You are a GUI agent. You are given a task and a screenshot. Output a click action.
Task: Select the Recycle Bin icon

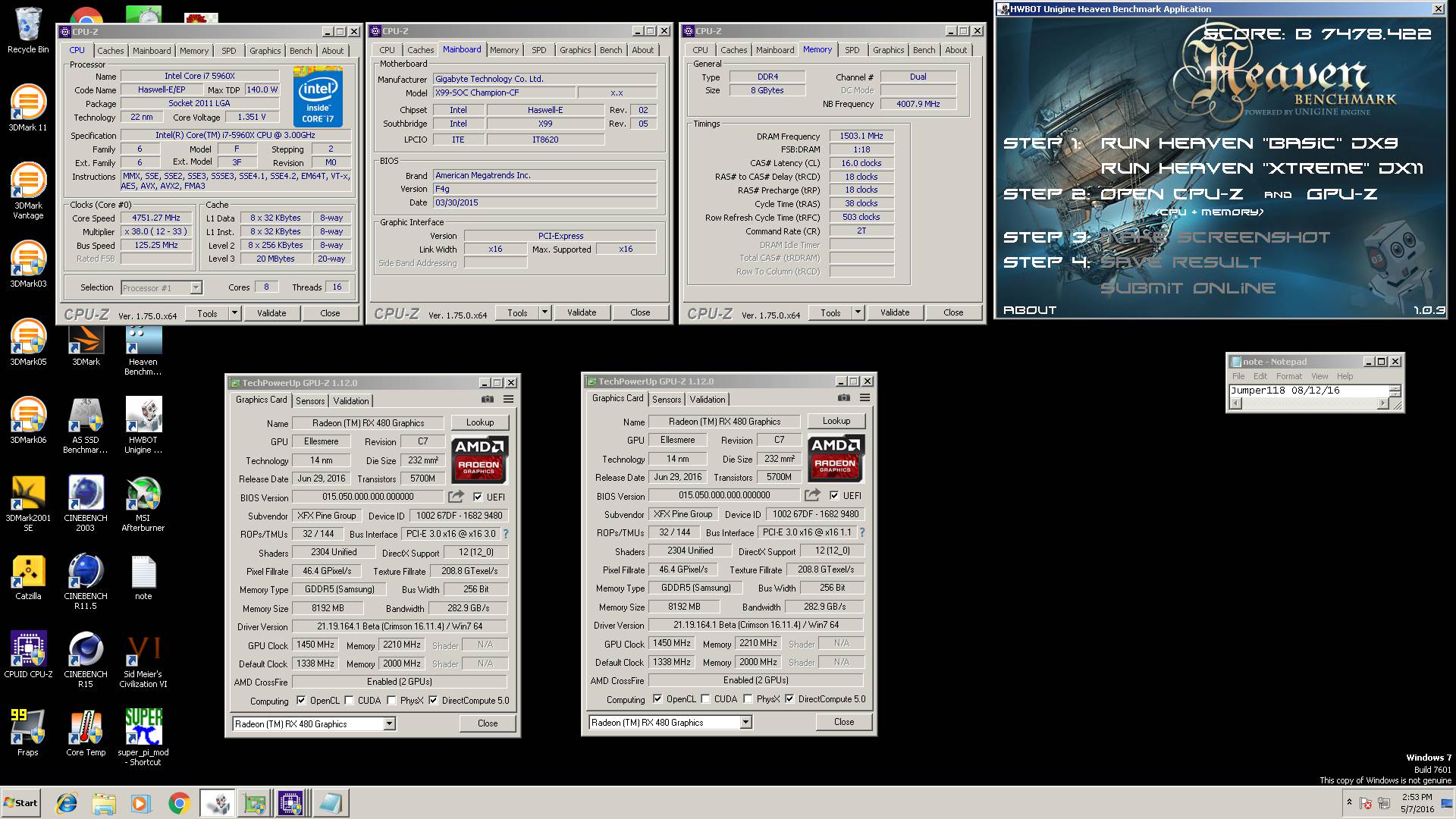tap(28, 30)
